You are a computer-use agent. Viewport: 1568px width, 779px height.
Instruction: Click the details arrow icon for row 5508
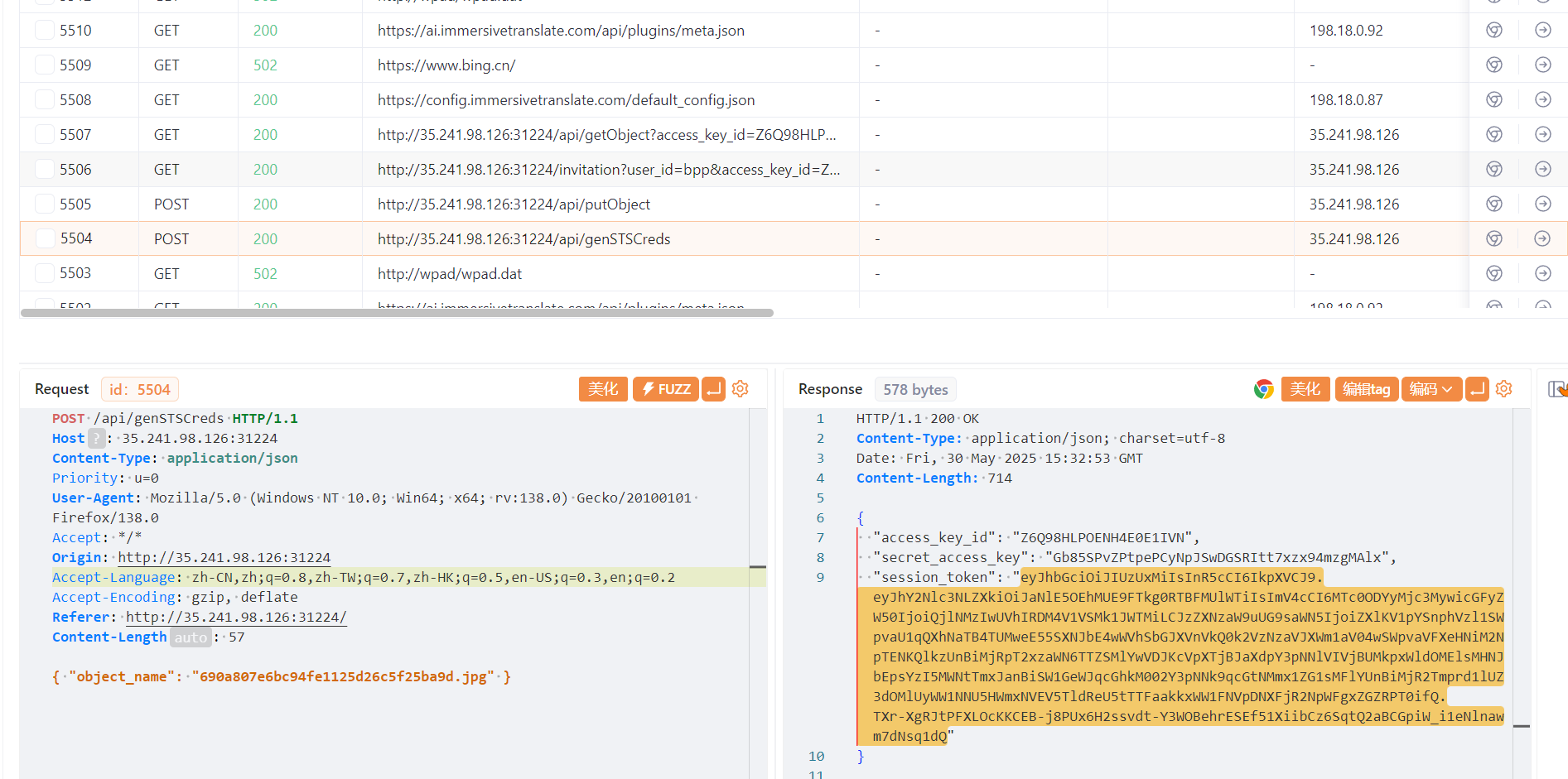coord(1543,99)
